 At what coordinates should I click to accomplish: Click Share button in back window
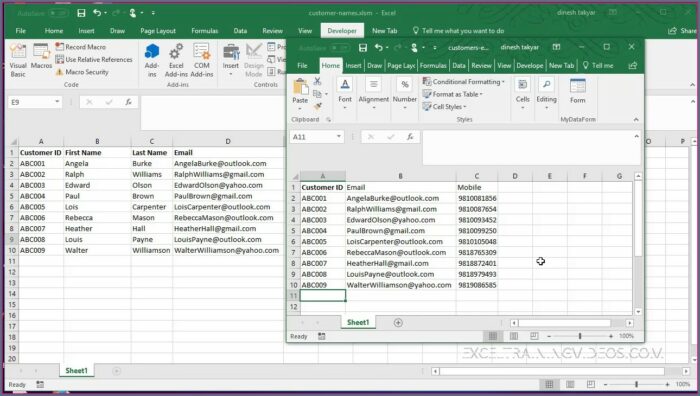682,31
